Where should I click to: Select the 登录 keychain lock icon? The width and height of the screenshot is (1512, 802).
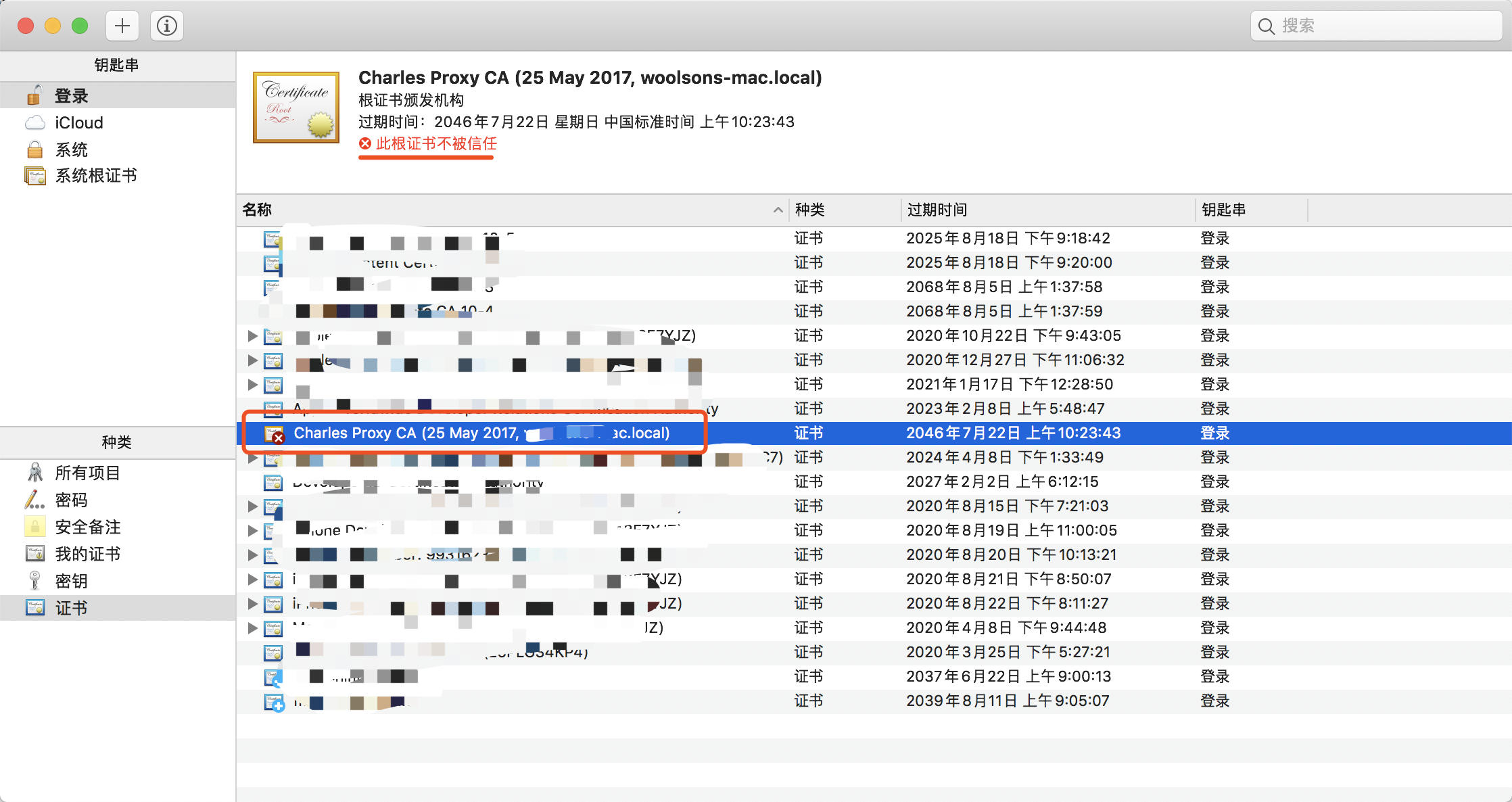point(35,95)
